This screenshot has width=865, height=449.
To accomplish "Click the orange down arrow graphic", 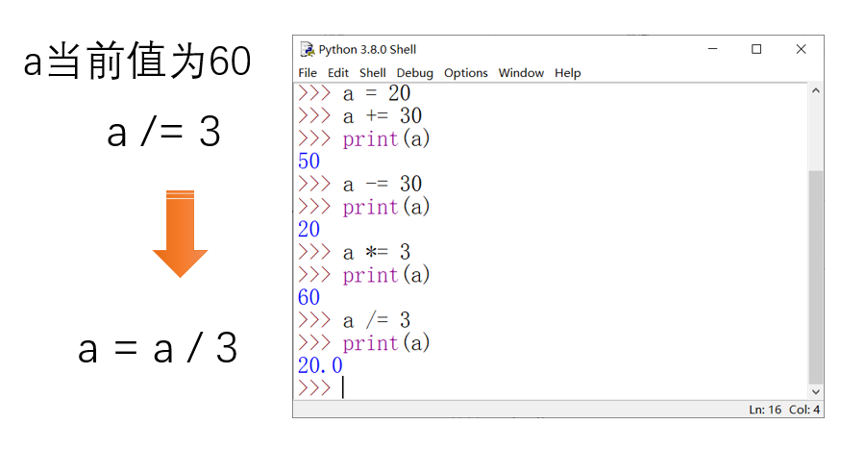I will pos(180,234).
